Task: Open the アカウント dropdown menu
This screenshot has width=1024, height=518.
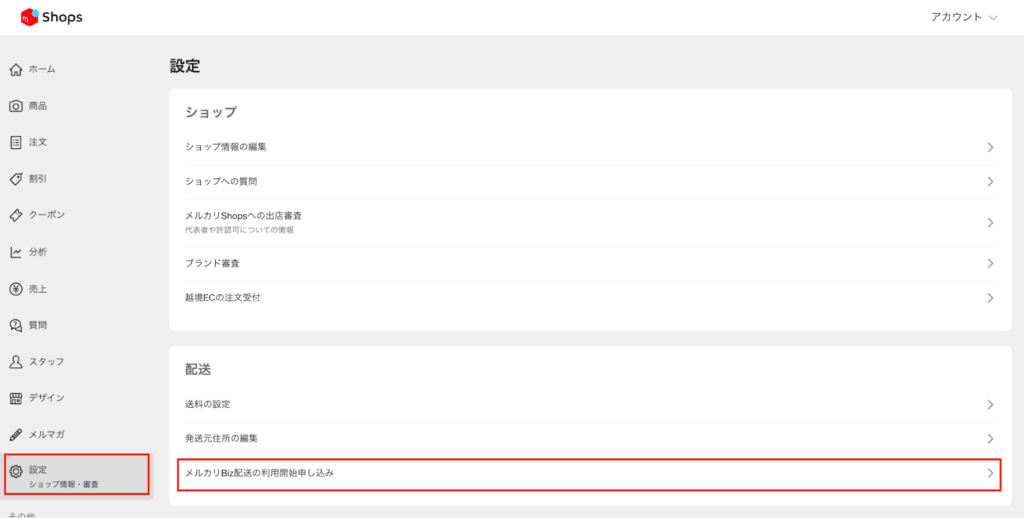Action: [x=964, y=17]
